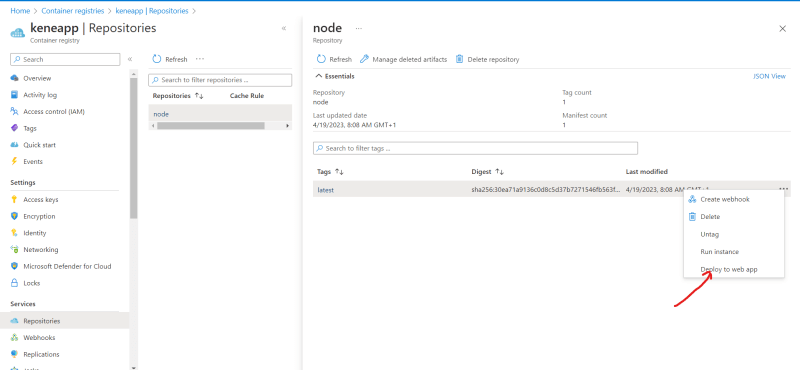
Task: Click sidebar scroll down arrow
Action: 134,367
